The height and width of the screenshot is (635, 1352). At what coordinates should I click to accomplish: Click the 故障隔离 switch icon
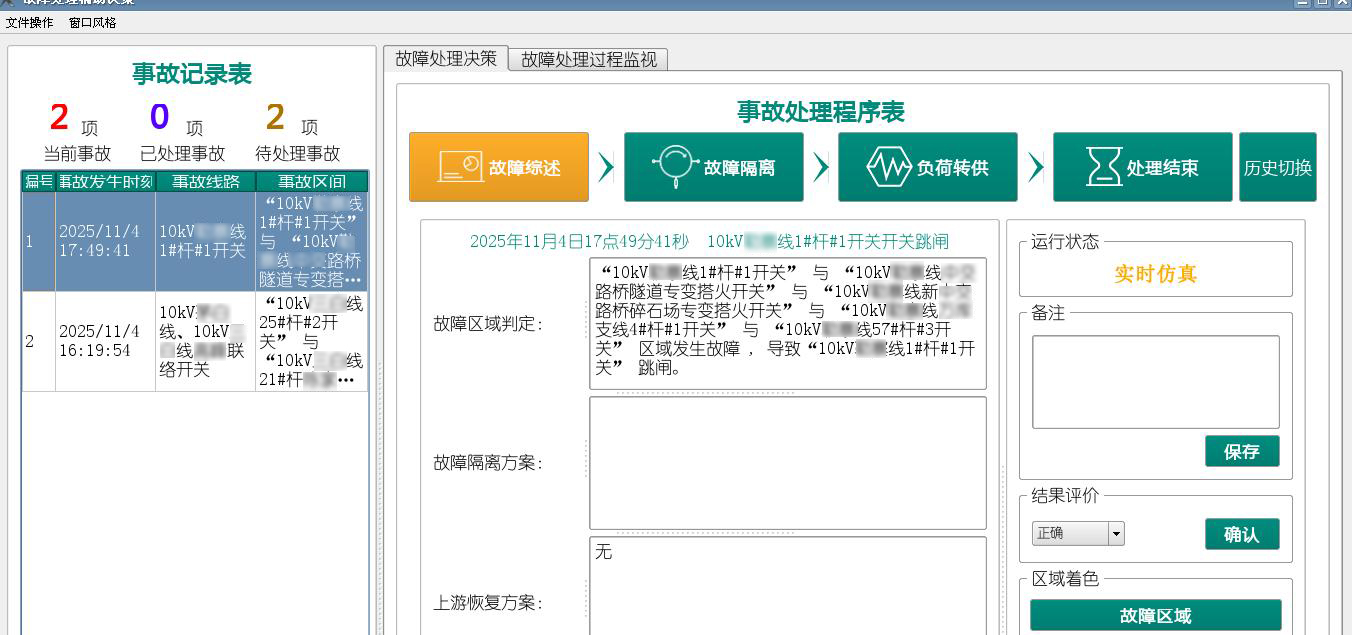tap(675, 166)
